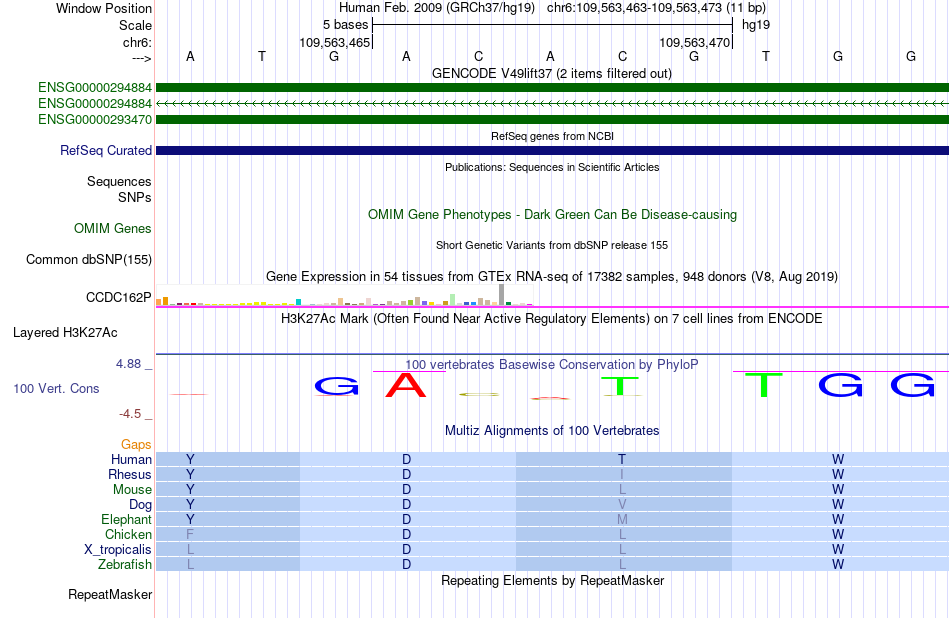Click the Scale label
The image size is (950, 618).
pos(135,25)
